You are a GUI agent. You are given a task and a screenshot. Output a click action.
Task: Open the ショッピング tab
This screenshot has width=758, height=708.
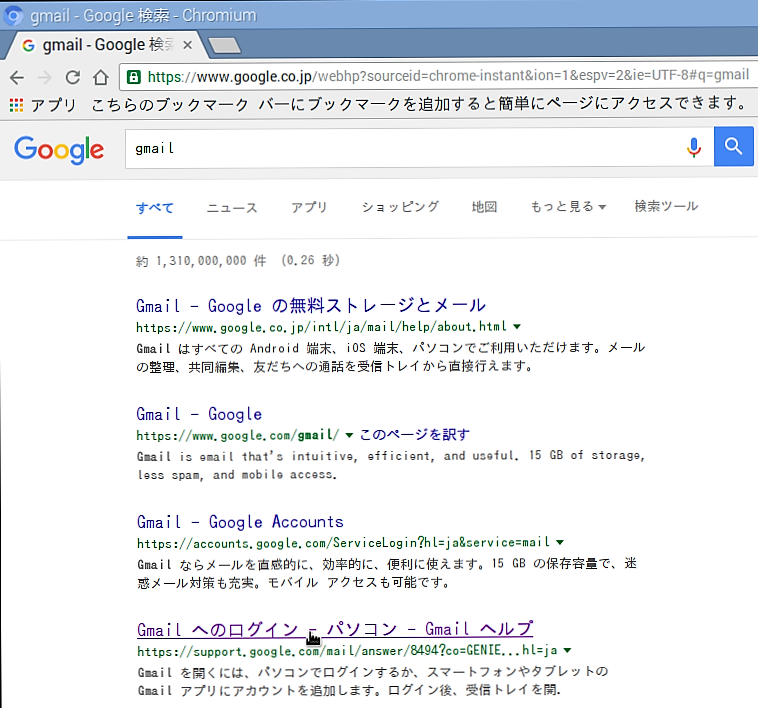tap(400, 207)
